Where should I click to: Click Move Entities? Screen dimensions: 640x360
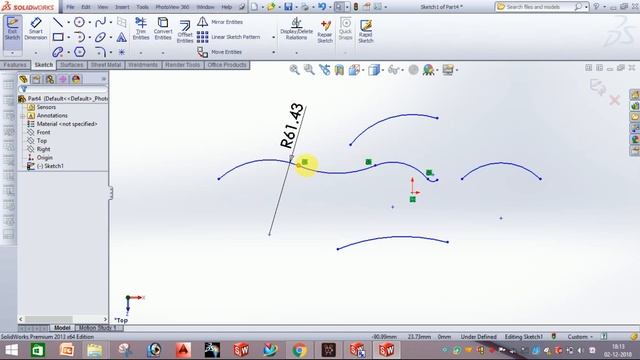point(220,52)
